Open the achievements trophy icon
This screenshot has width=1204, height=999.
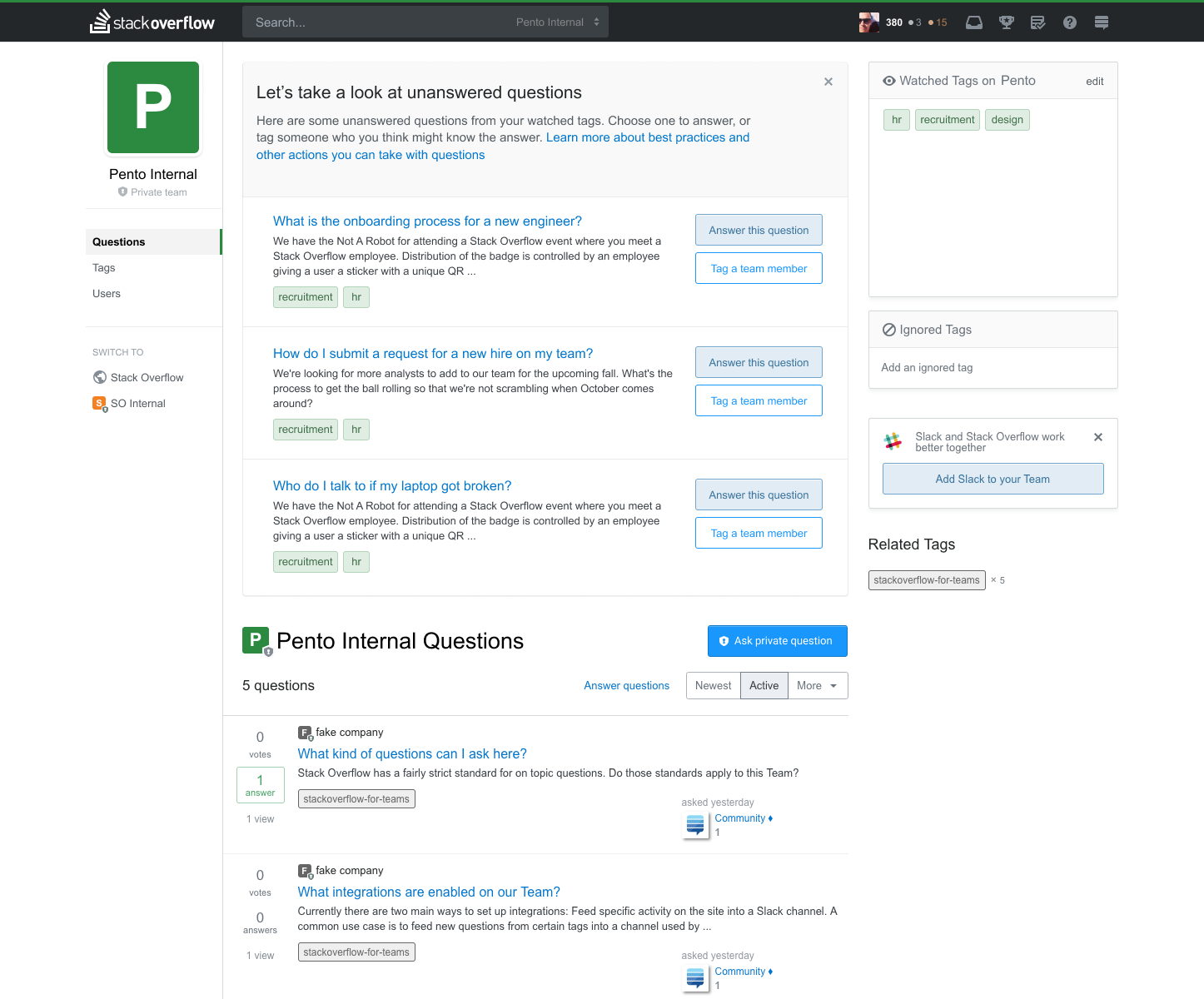[x=1006, y=22]
